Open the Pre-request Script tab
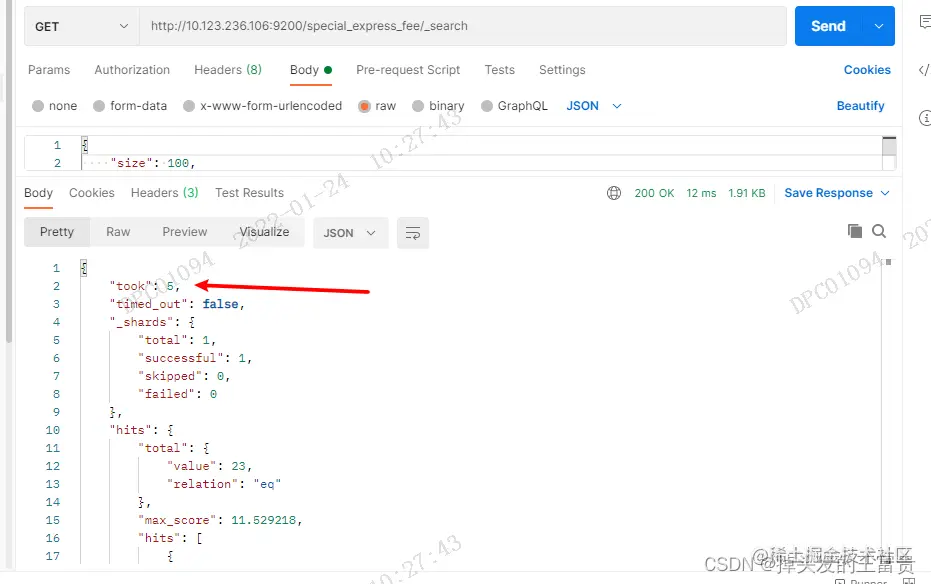This screenshot has width=931, height=584. click(x=408, y=69)
